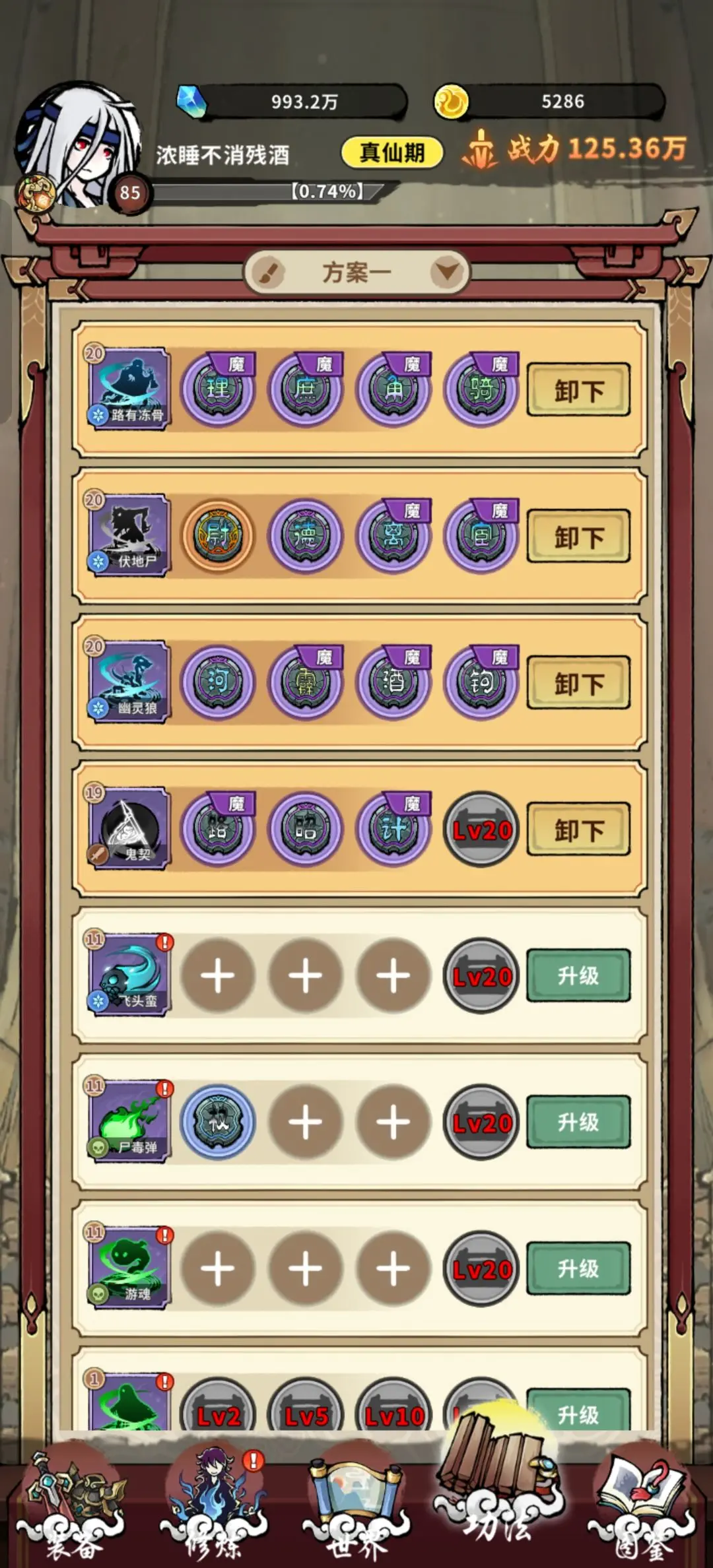Add a rune to 游魂's second empty slot
This screenshot has height=1568, width=713.
click(306, 1268)
